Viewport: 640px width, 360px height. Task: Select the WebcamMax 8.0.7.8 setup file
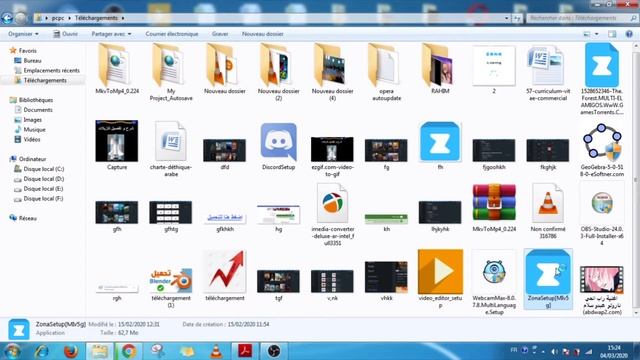(494, 272)
